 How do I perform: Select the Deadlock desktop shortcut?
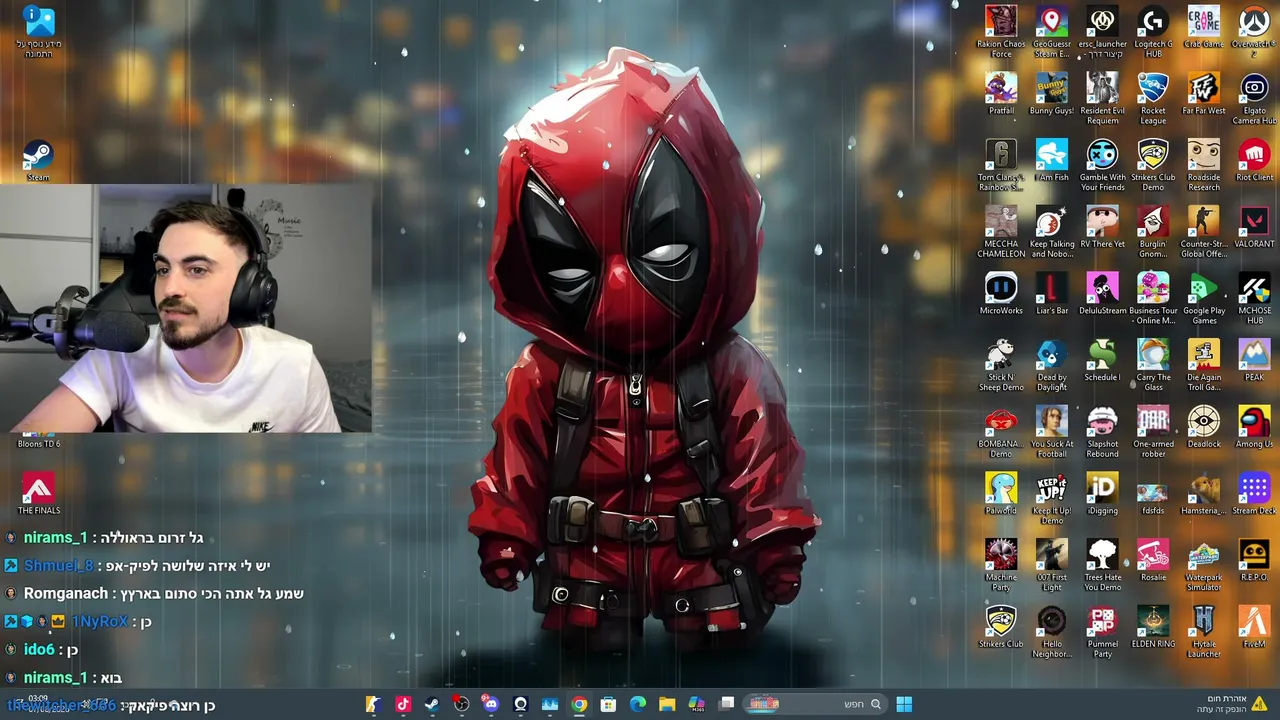[1203, 427]
